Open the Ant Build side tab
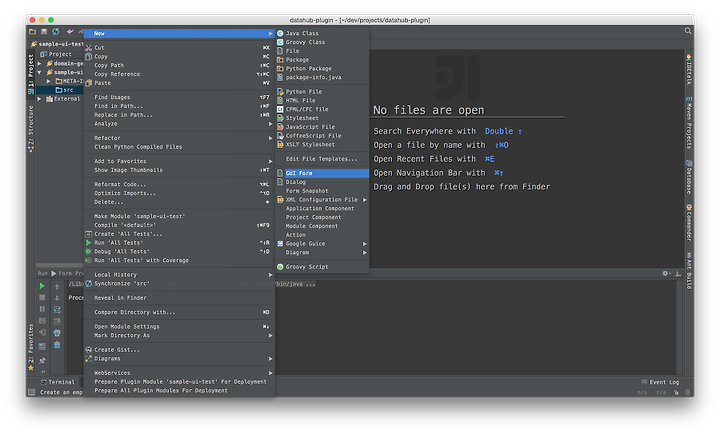Screen dimensions: 720x434 [x=689, y=271]
